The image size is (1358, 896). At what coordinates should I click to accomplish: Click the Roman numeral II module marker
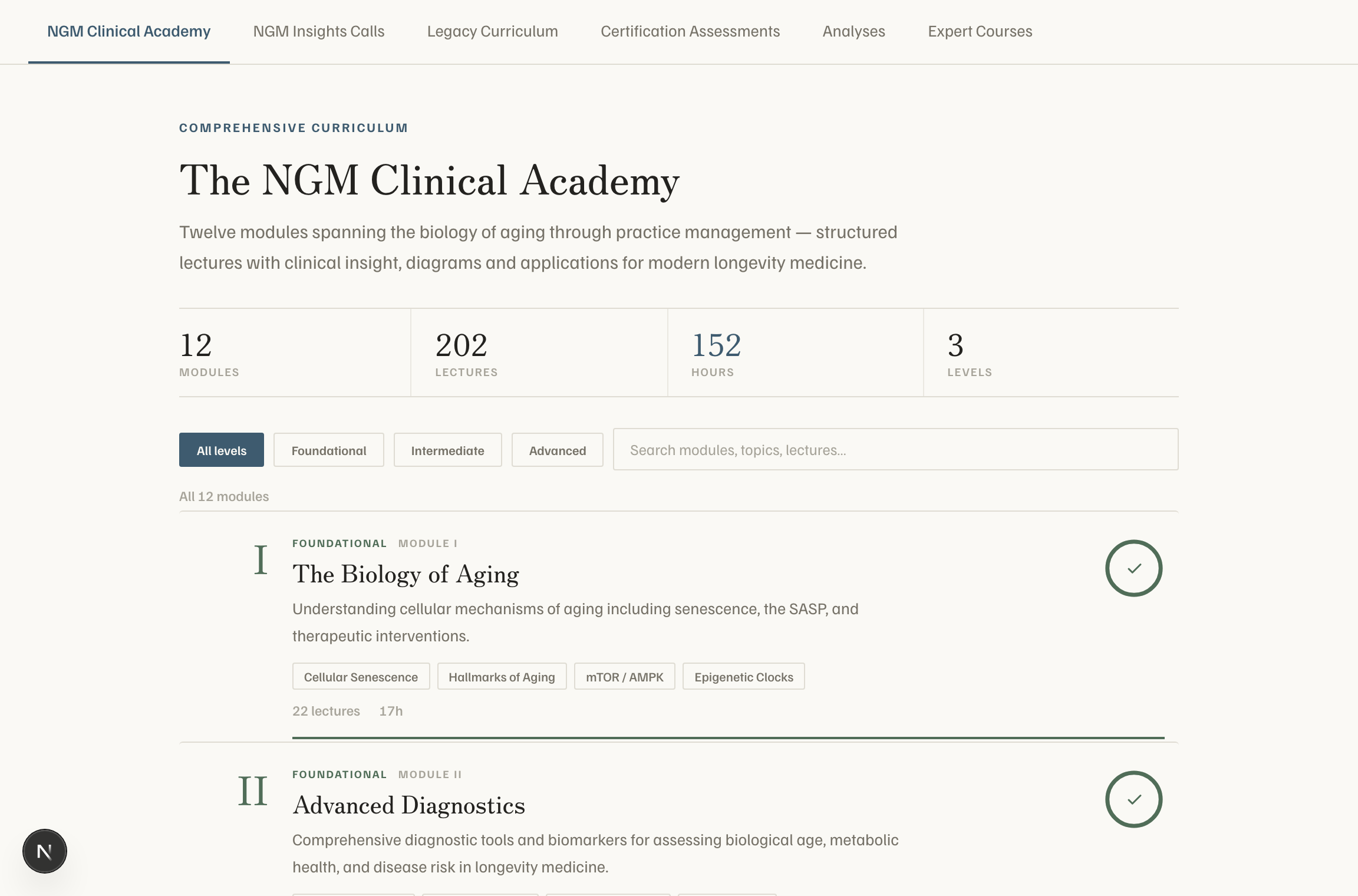(253, 790)
